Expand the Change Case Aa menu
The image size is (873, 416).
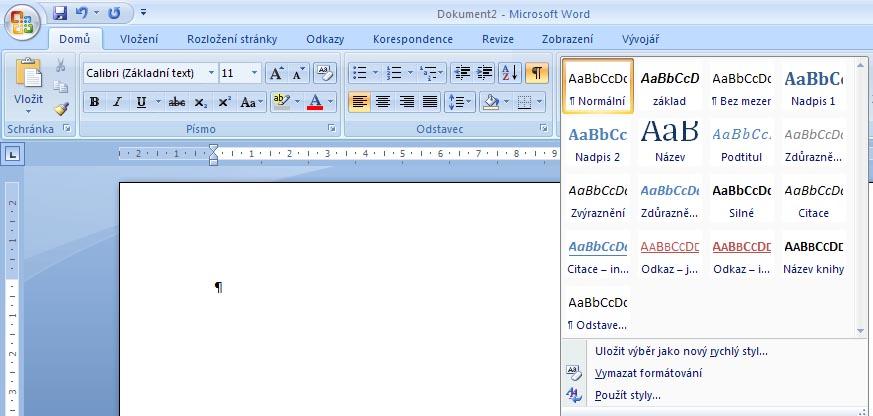click(x=252, y=102)
